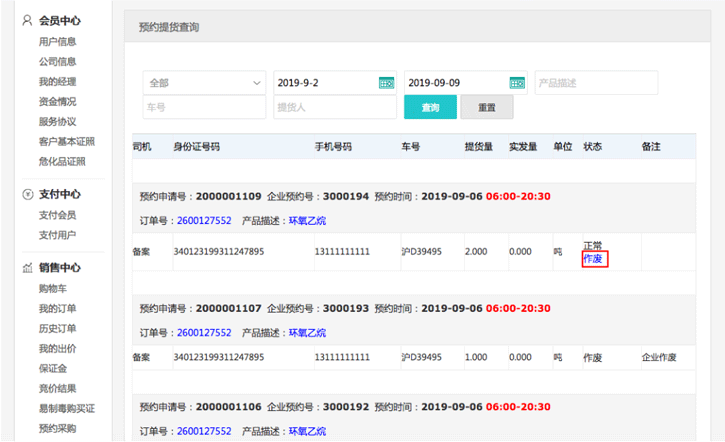725x442 pixels.
Task: Click 会员中心 section heading
Action: [60, 20]
